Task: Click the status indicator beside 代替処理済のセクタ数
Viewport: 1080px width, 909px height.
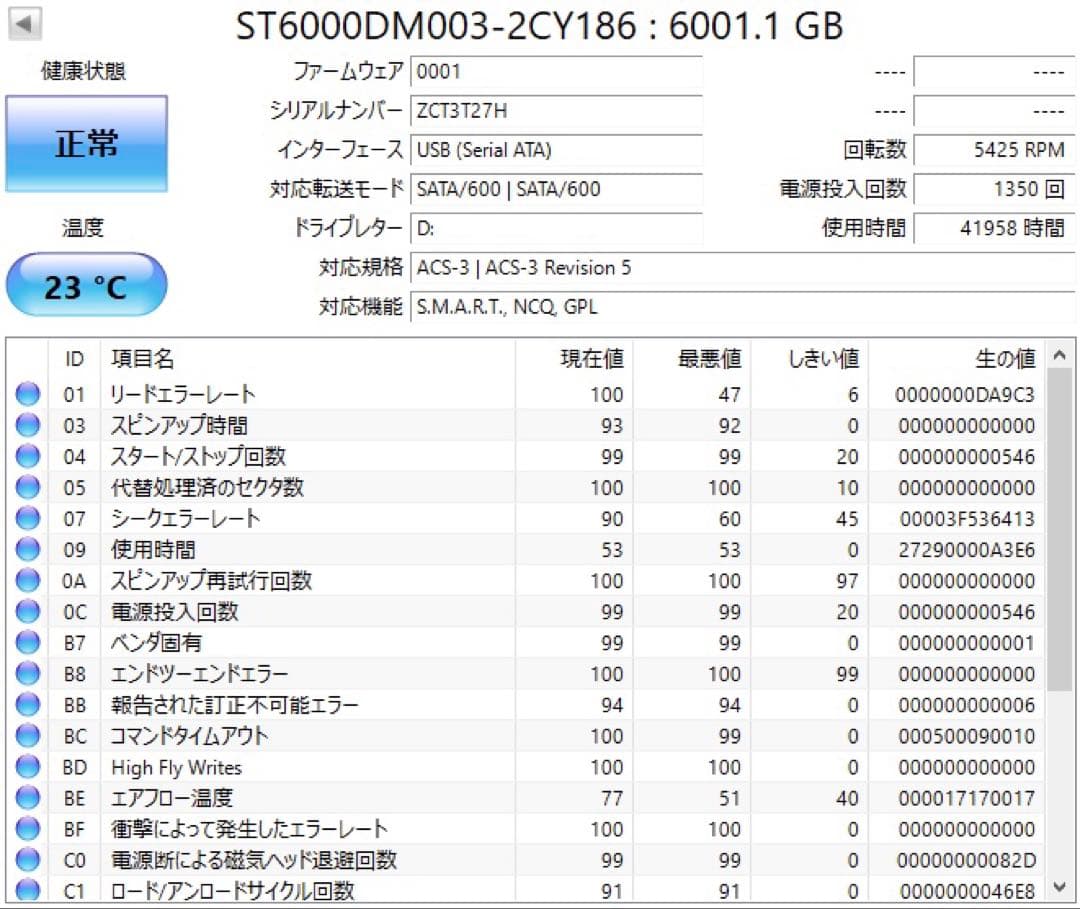Action: (27, 487)
